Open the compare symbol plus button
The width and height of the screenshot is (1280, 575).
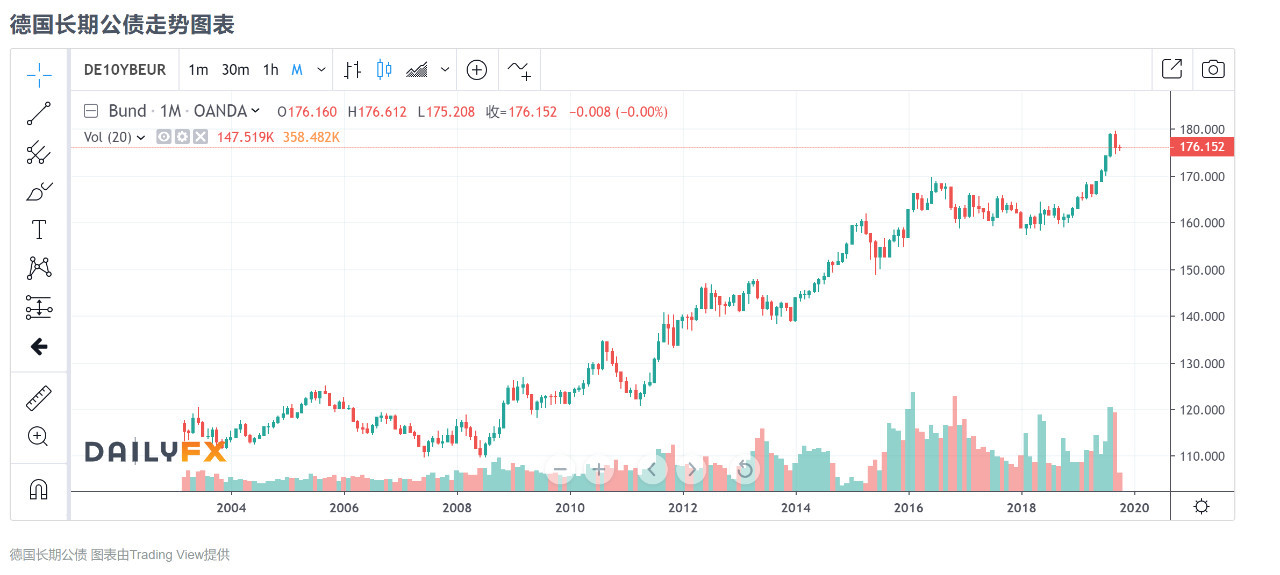477,70
